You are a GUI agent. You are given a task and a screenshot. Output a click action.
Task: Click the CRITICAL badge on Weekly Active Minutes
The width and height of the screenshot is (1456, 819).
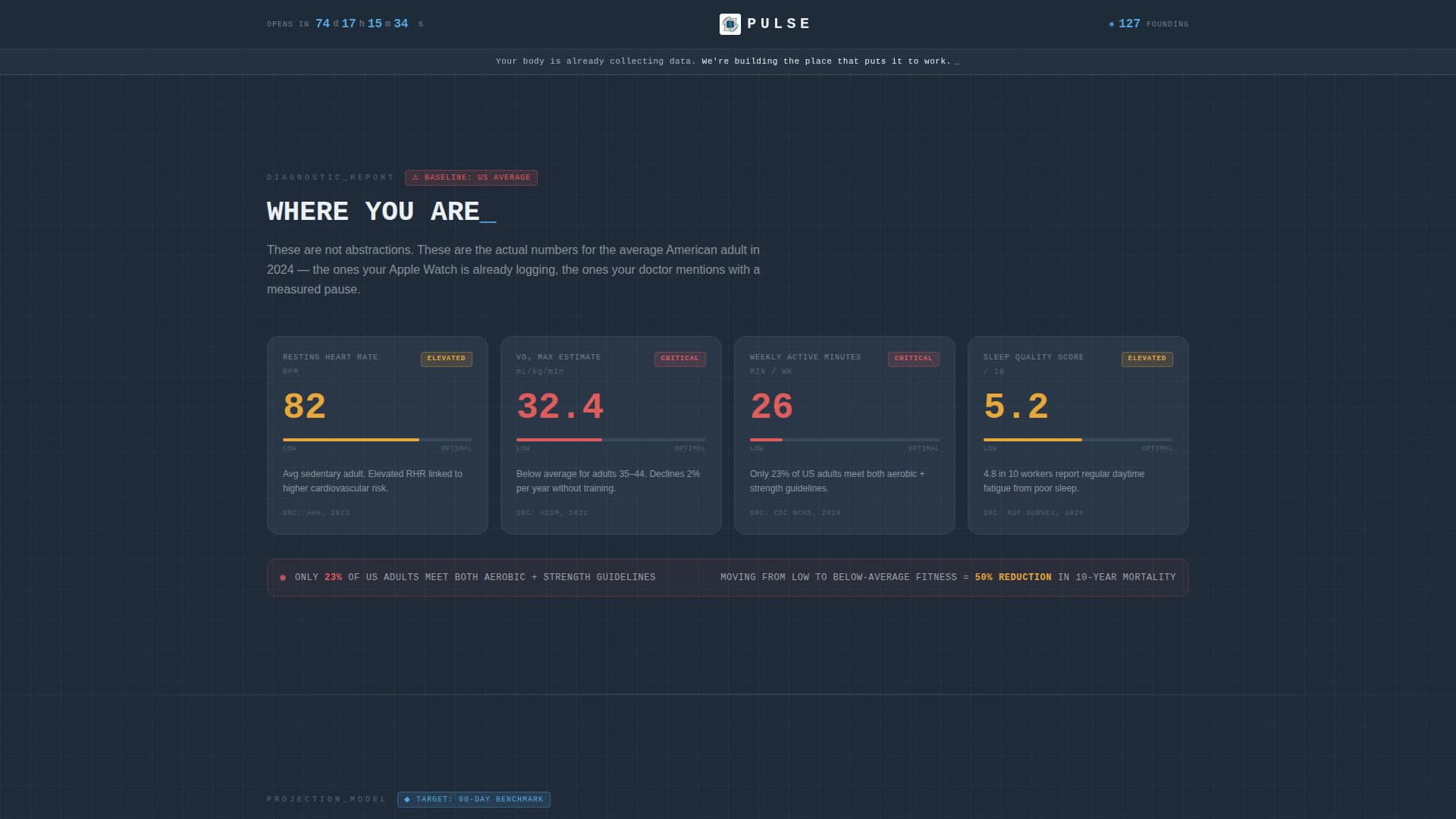[x=914, y=359]
